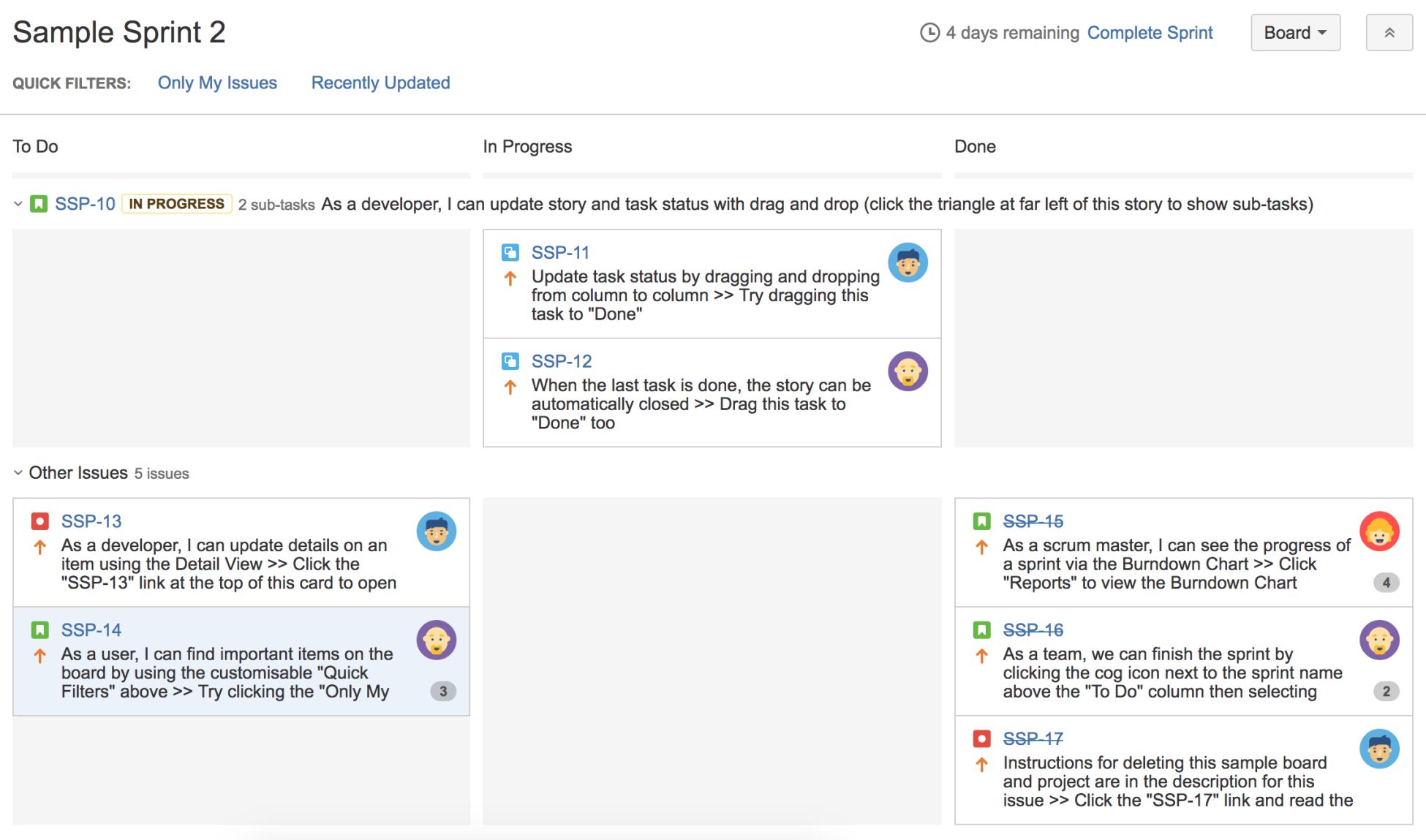Click the priority arrow on SSP-11
1426x840 pixels.
tap(510, 278)
